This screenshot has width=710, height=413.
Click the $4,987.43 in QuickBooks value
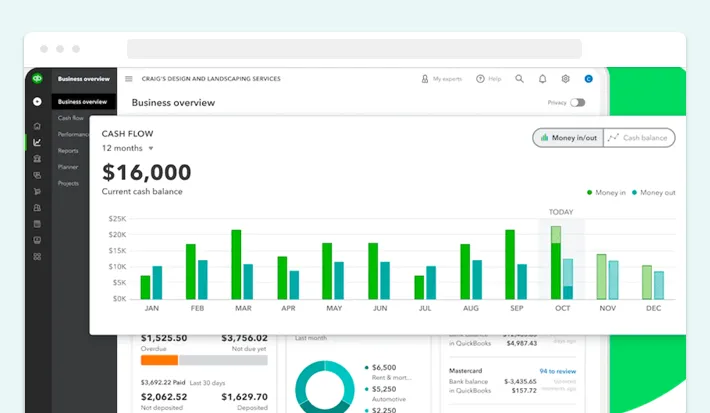[x=522, y=343]
